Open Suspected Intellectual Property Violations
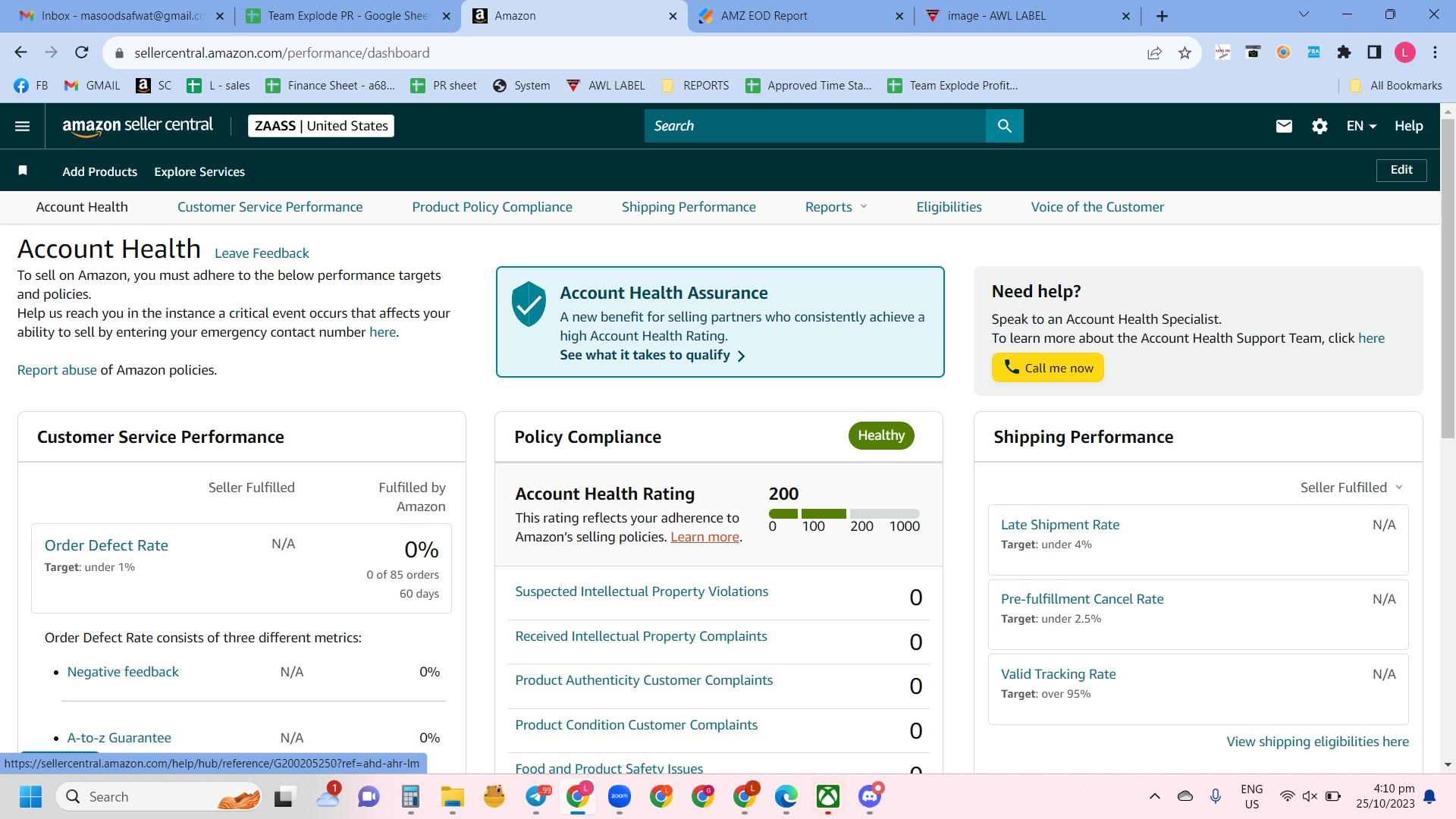Viewport: 1456px width, 819px height. (x=642, y=591)
